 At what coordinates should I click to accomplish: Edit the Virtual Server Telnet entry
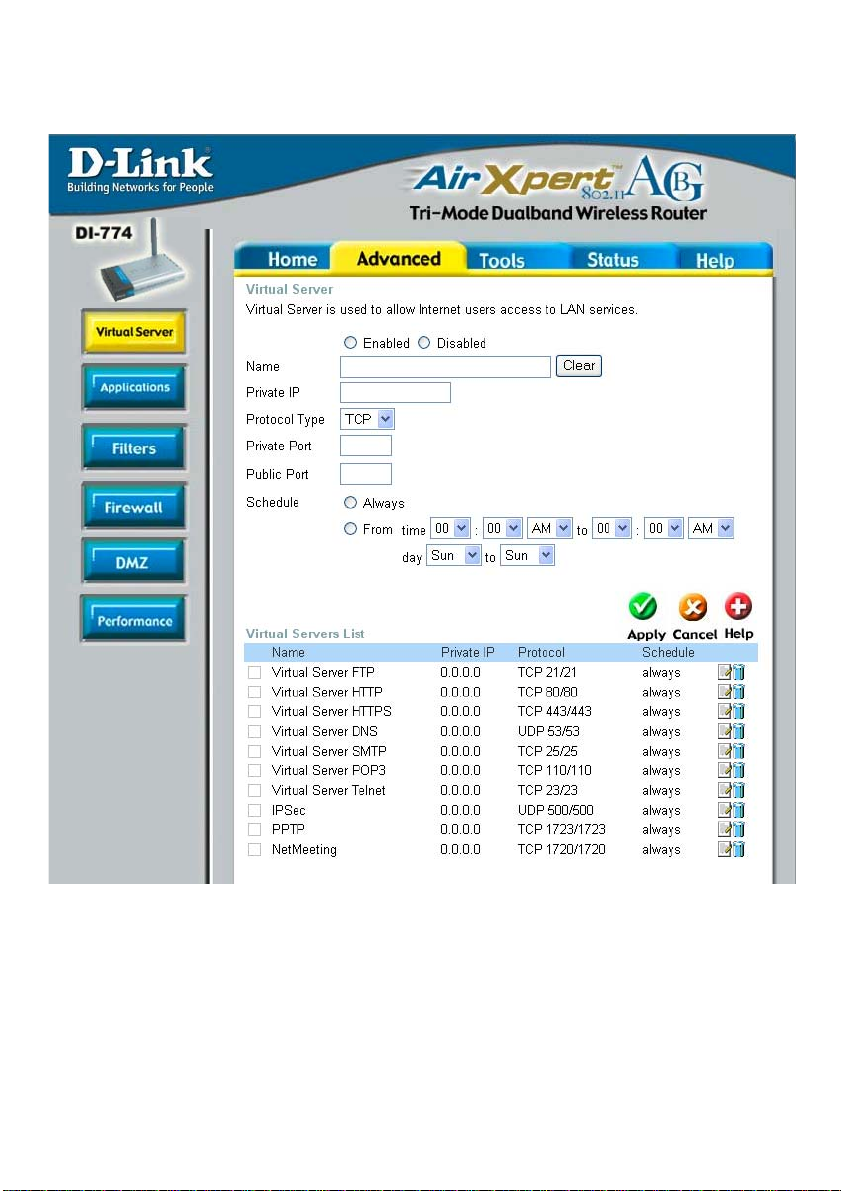725,791
